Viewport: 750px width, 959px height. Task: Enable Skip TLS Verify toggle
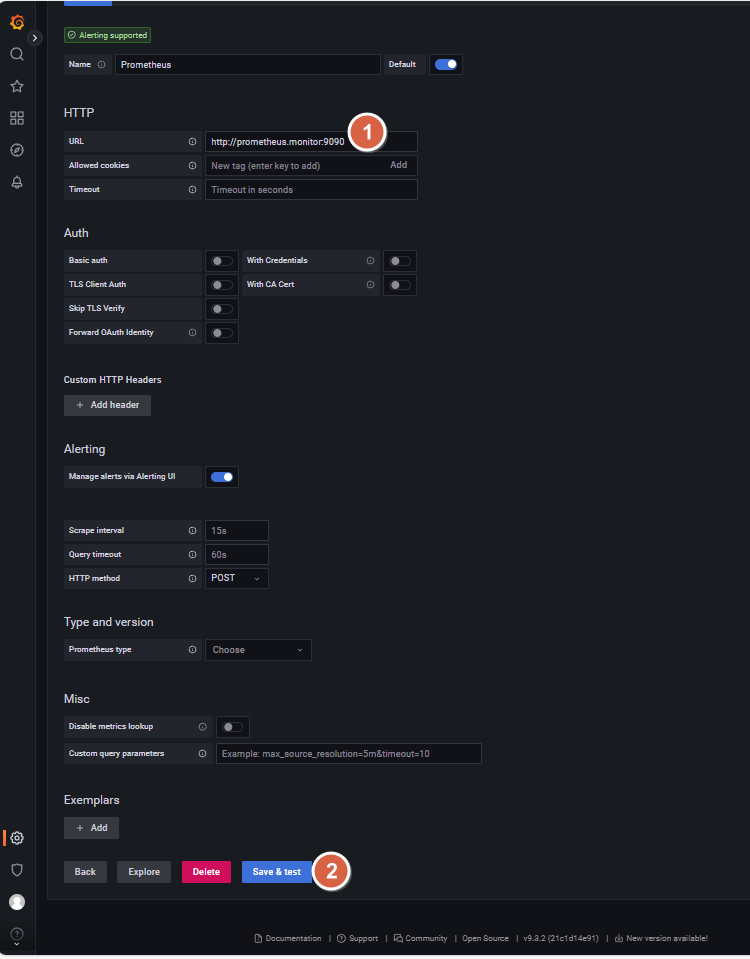222,309
